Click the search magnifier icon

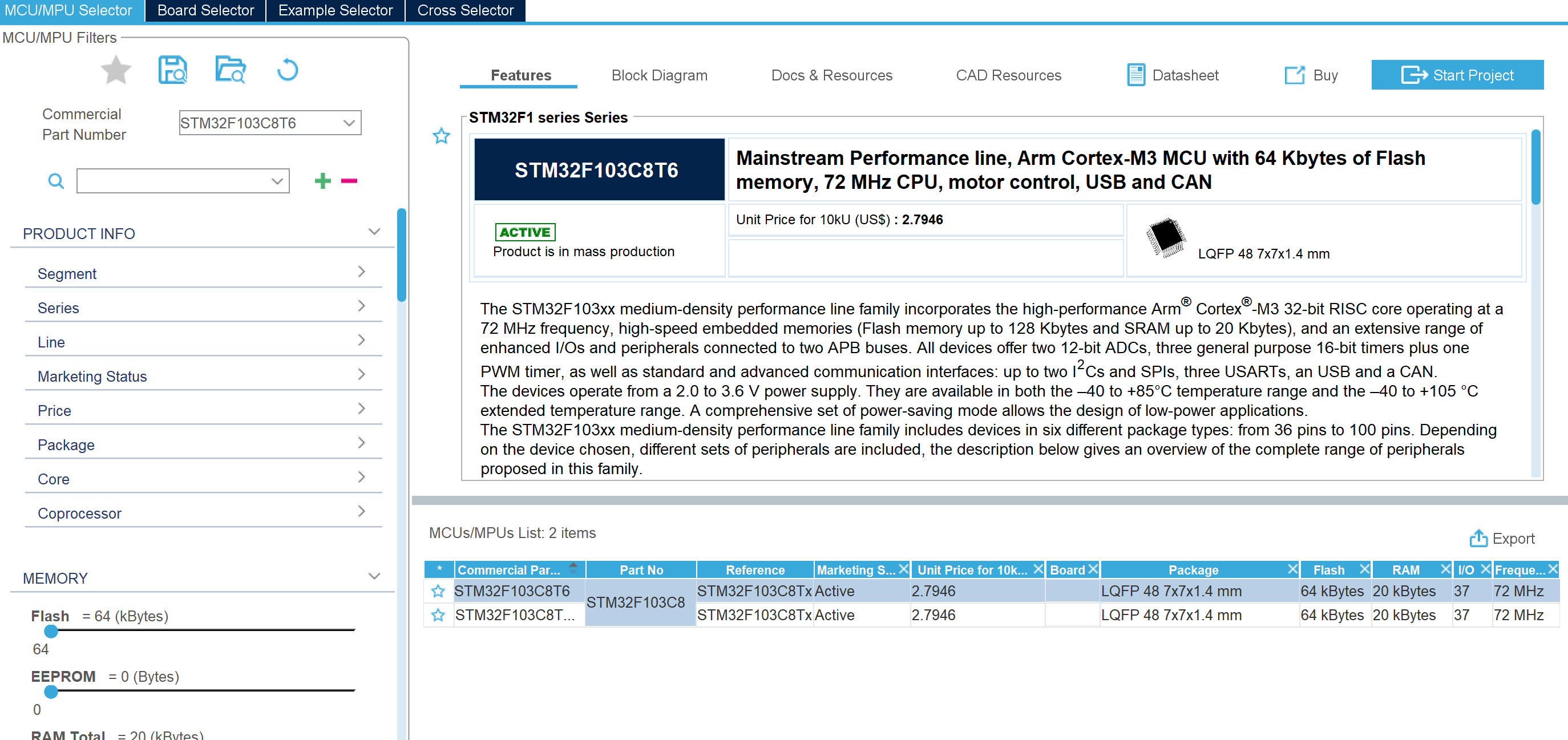[x=55, y=181]
